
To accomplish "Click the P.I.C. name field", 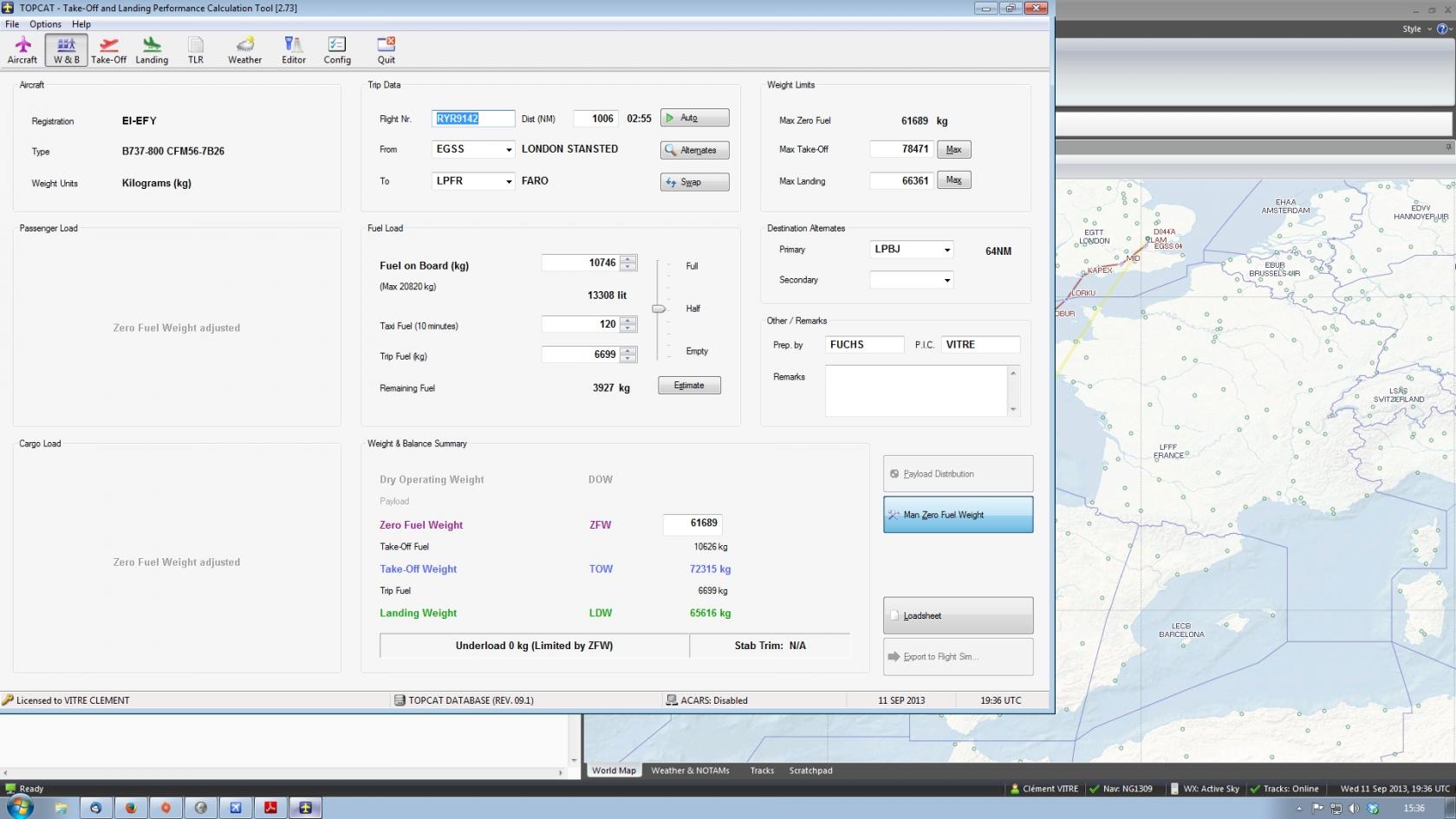I will (980, 345).
